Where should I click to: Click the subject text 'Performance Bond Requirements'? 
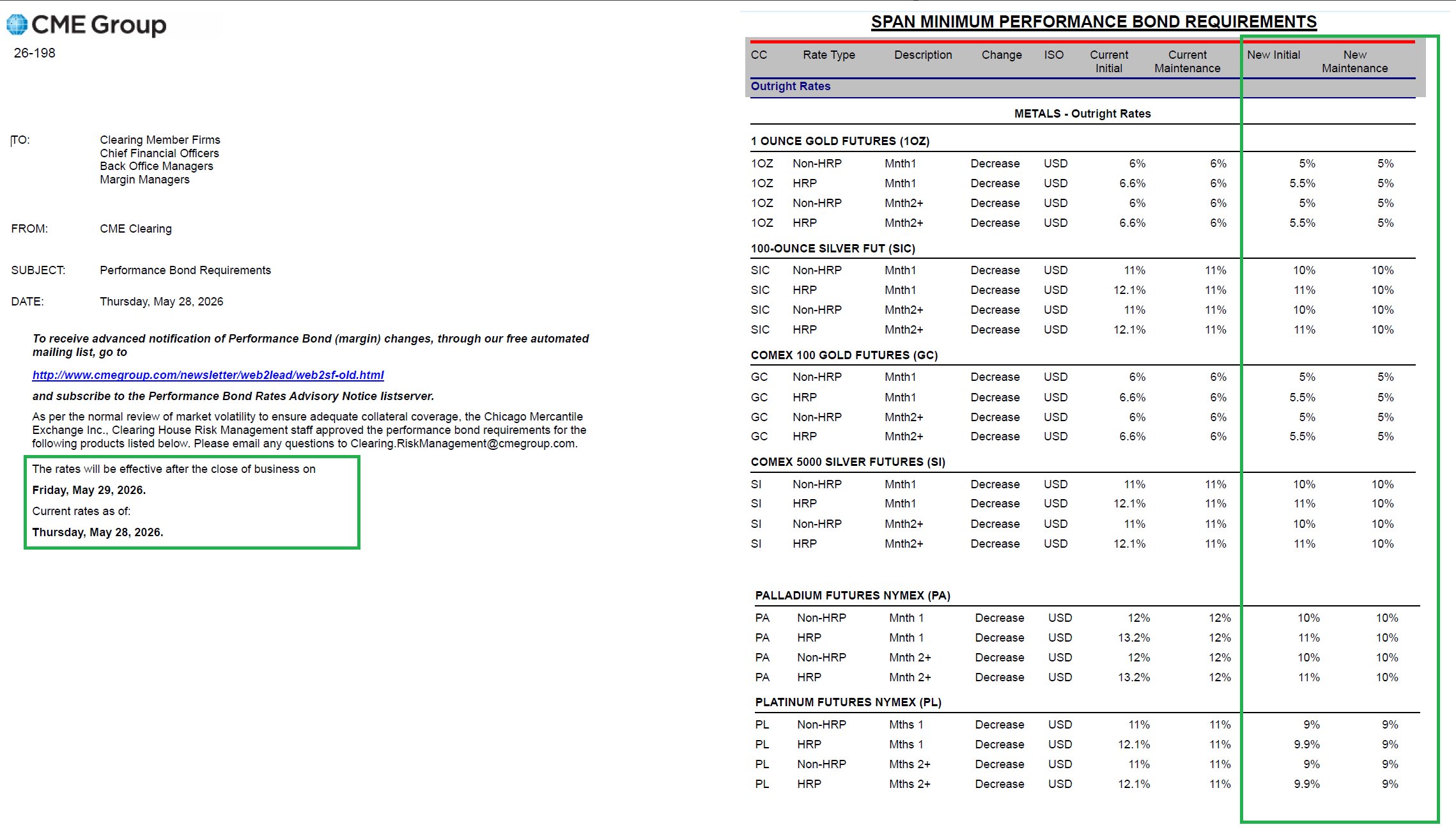[185, 270]
